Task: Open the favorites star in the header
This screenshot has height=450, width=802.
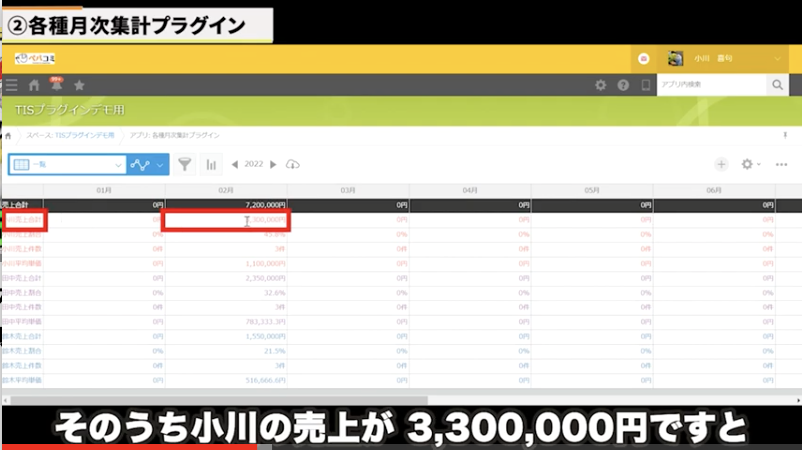Action: pyautogui.click(x=79, y=86)
